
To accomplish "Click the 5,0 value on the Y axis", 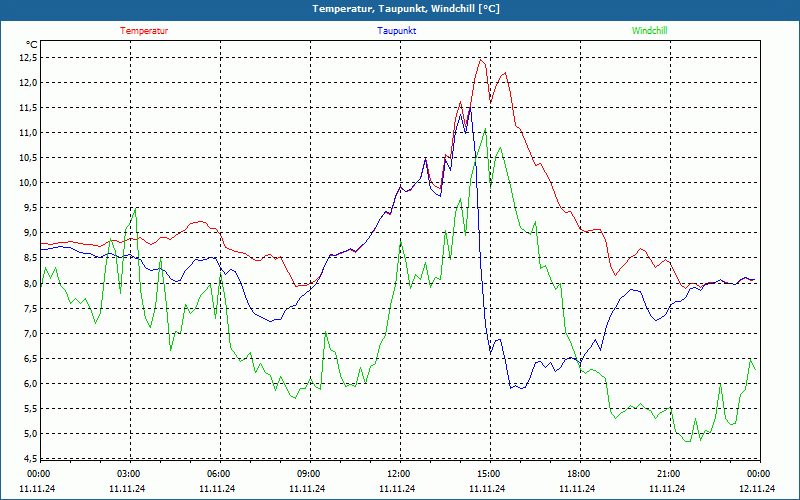I will click(x=31, y=433).
